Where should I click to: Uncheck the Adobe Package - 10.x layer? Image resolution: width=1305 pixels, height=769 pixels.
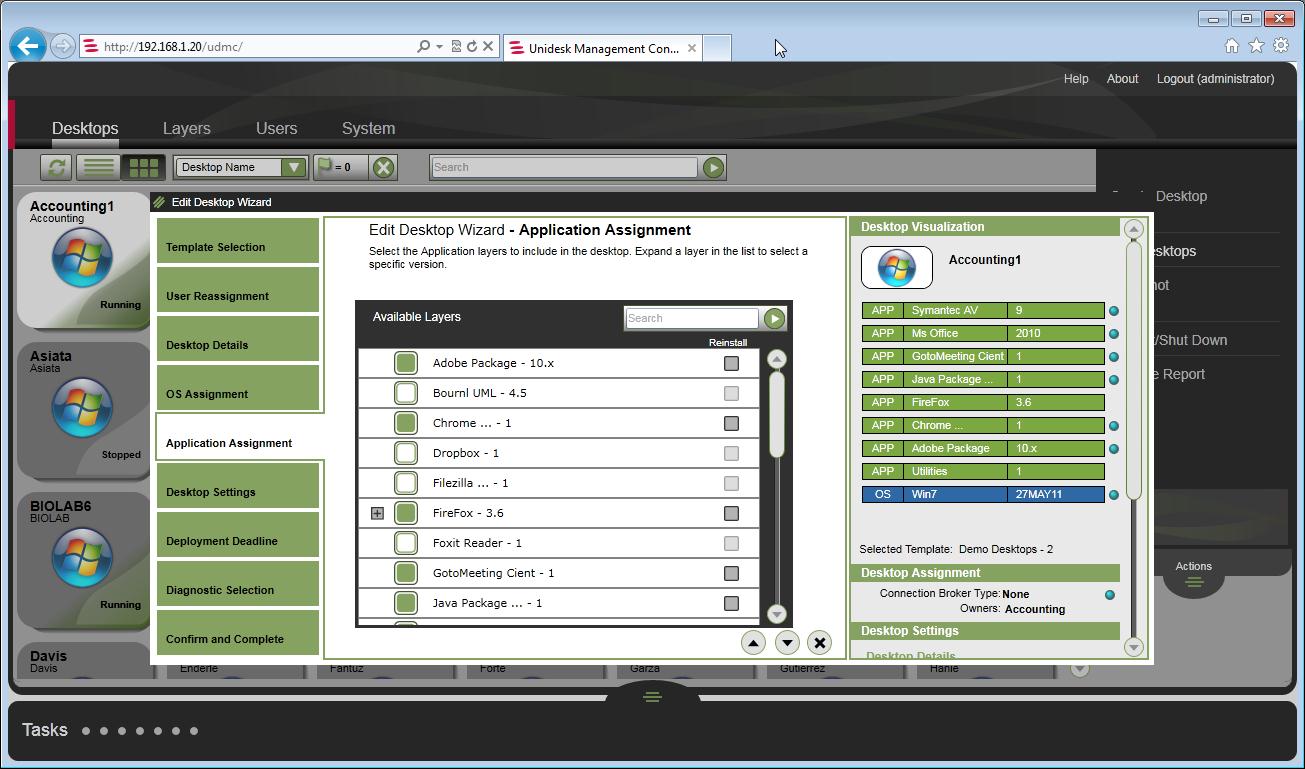click(x=406, y=363)
